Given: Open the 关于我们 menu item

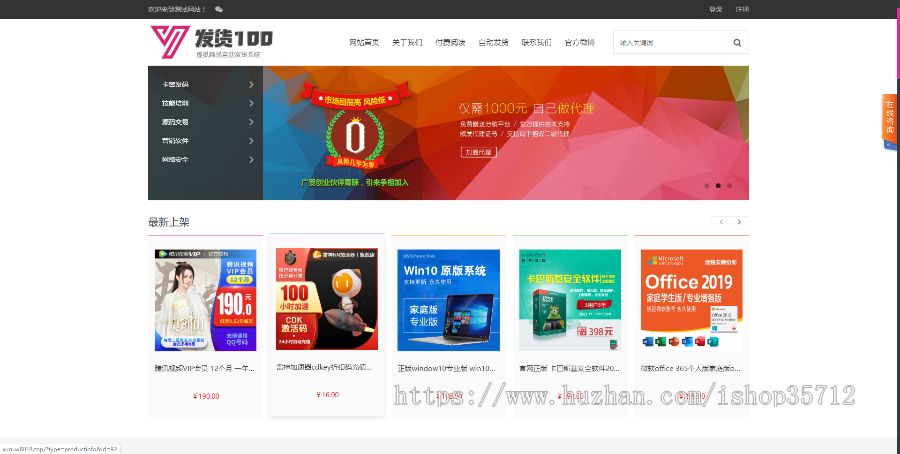Looking at the screenshot, I should point(407,42).
